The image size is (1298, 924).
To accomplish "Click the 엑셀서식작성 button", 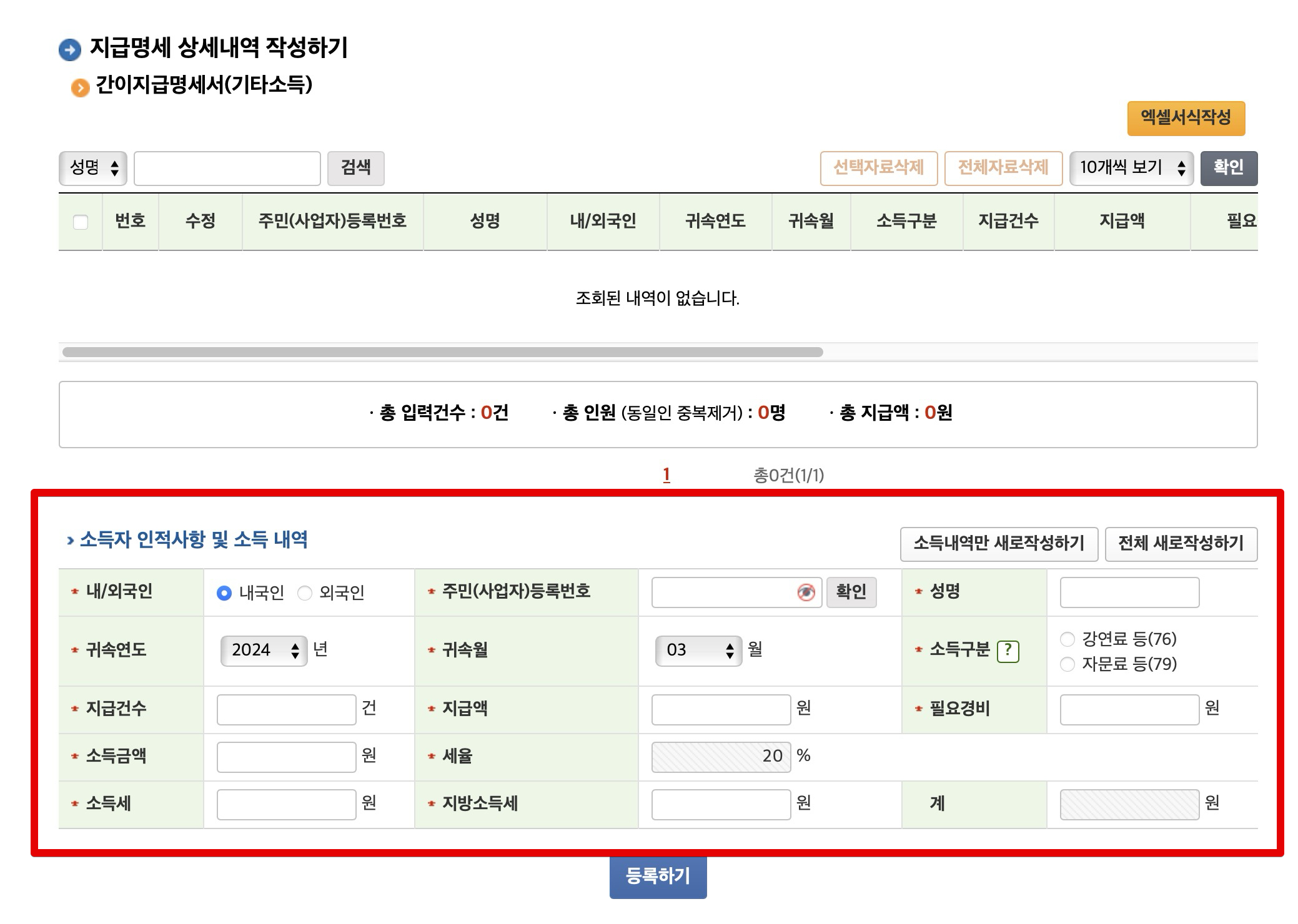I will (x=1185, y=117).
